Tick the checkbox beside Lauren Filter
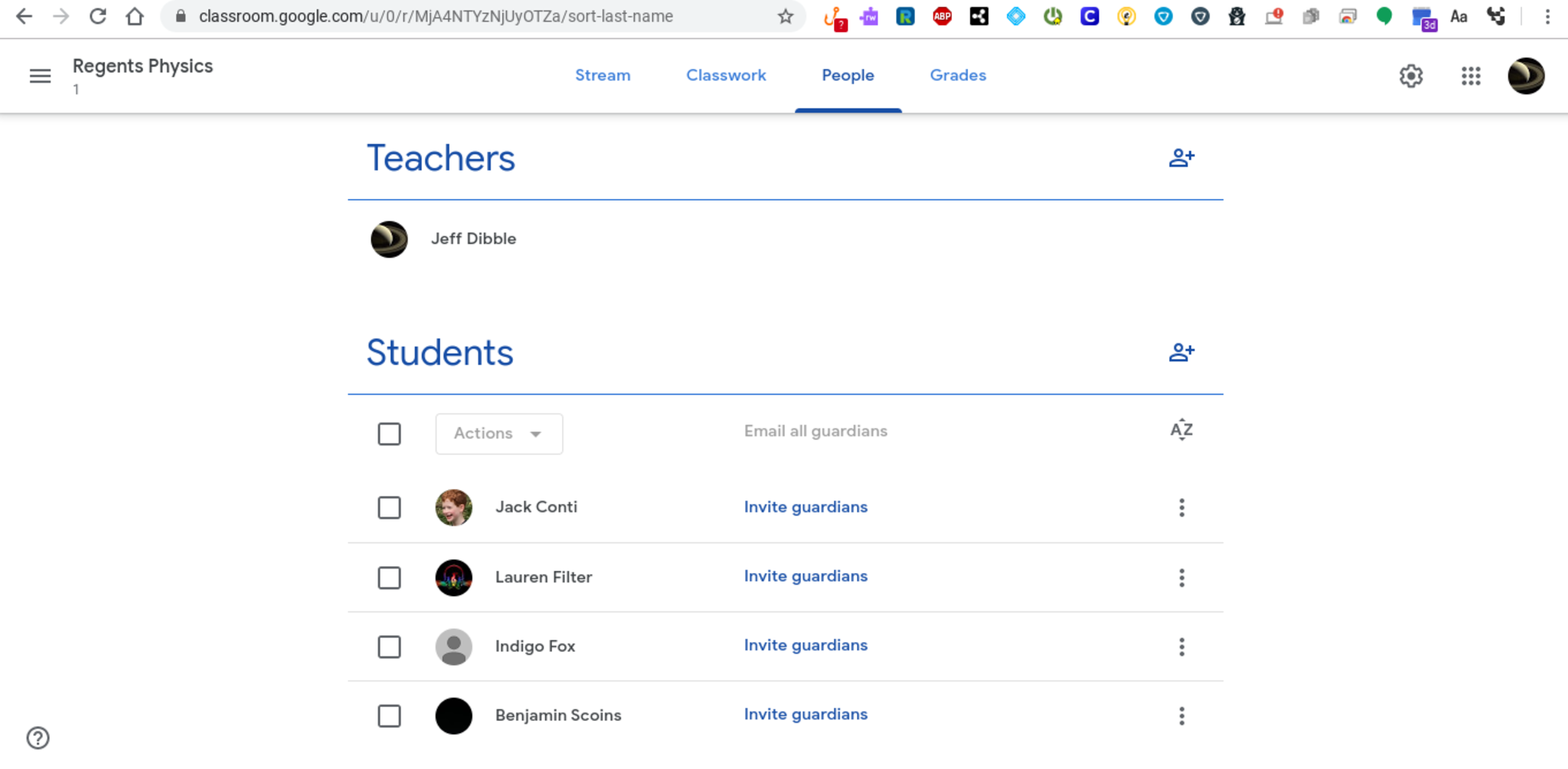 [389, 578]
